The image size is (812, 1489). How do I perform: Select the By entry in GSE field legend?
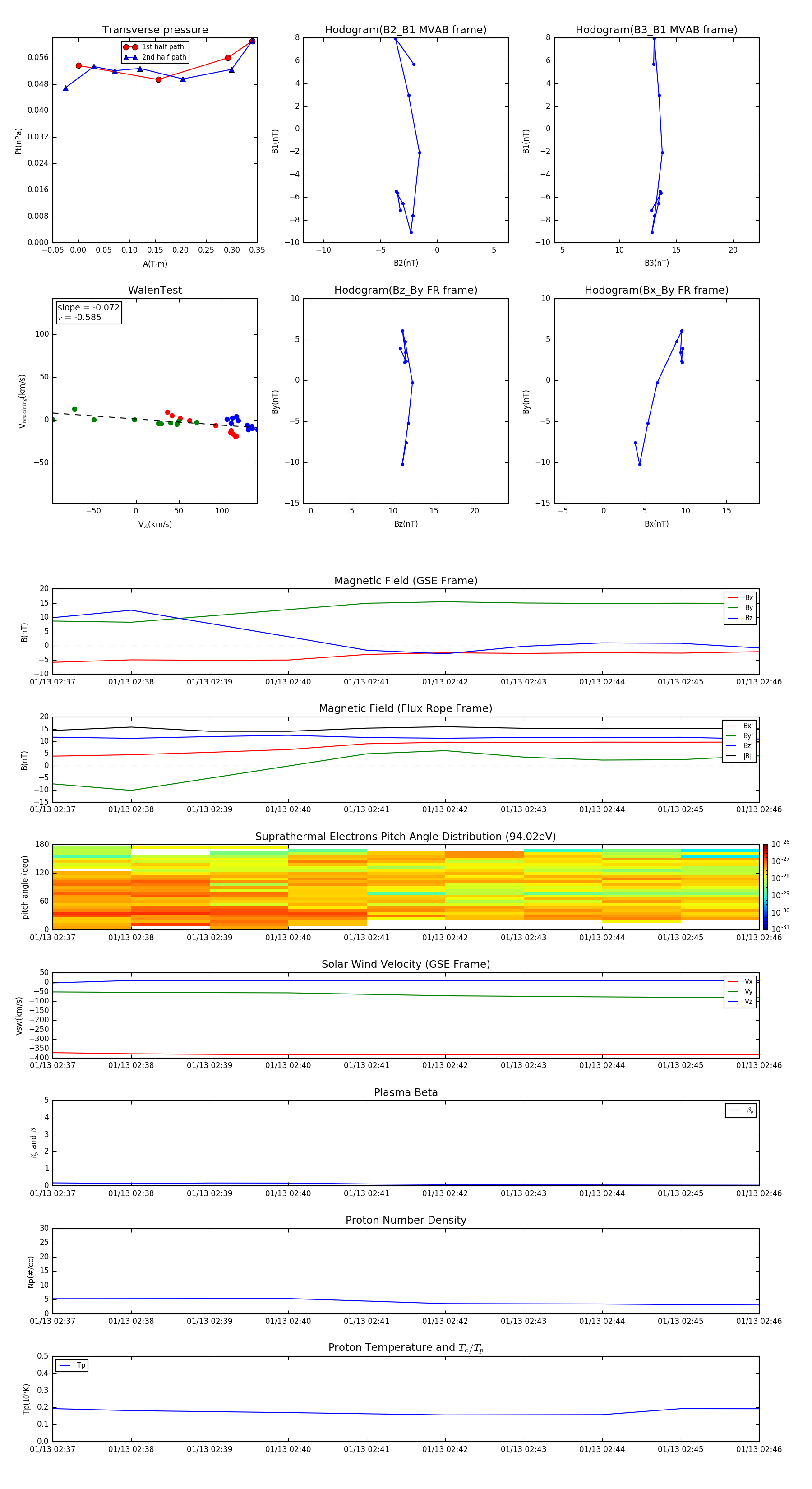point(740,607)
